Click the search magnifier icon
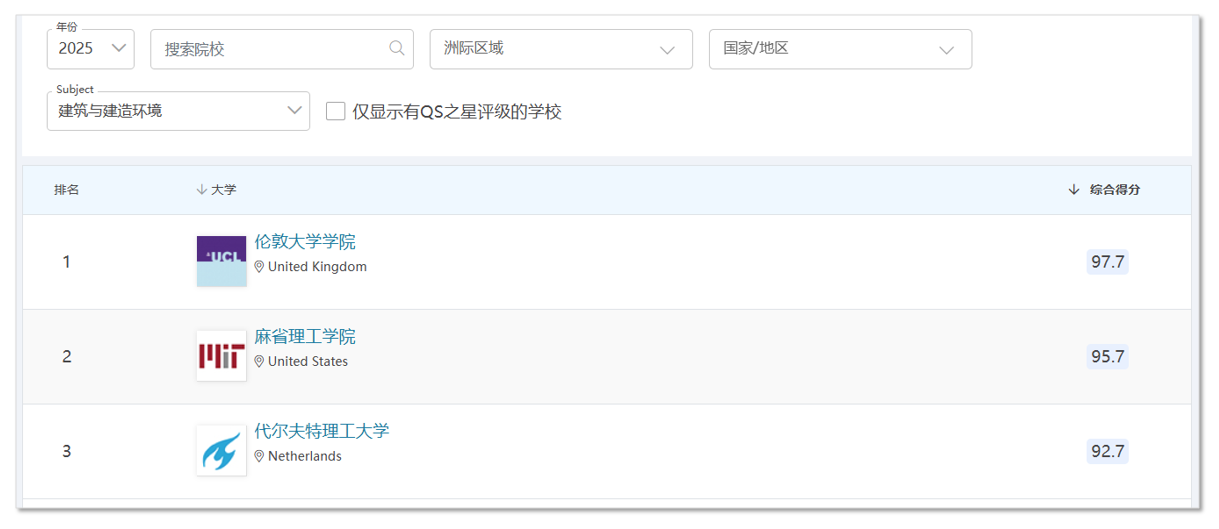The width and height of the screenshot is (1219, 529). 397,48
